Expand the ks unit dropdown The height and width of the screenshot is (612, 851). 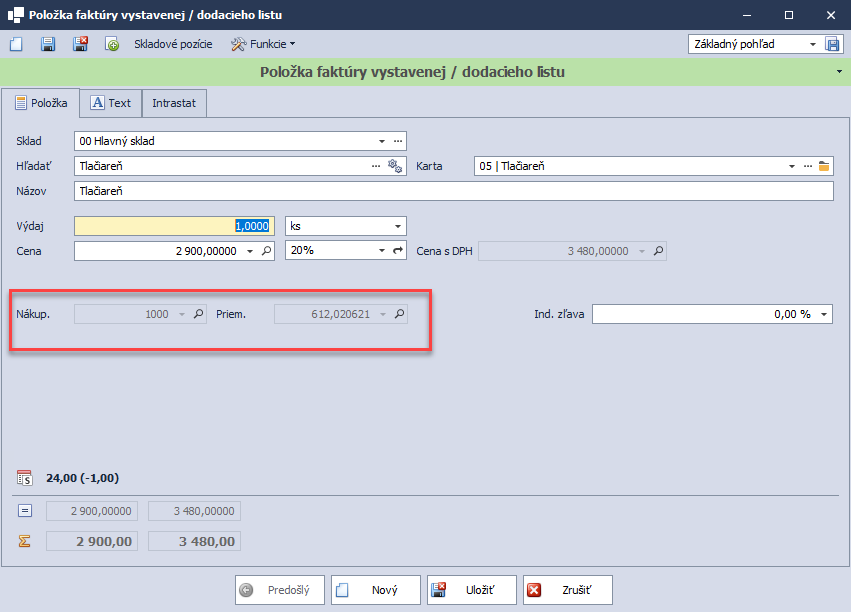point(397,226)
